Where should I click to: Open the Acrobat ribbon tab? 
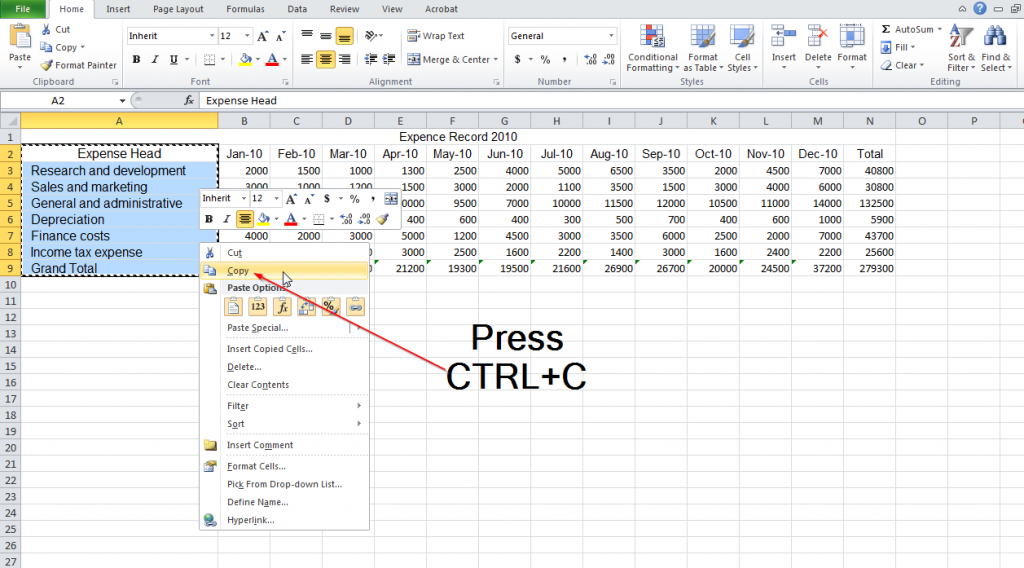pos(441,9)
